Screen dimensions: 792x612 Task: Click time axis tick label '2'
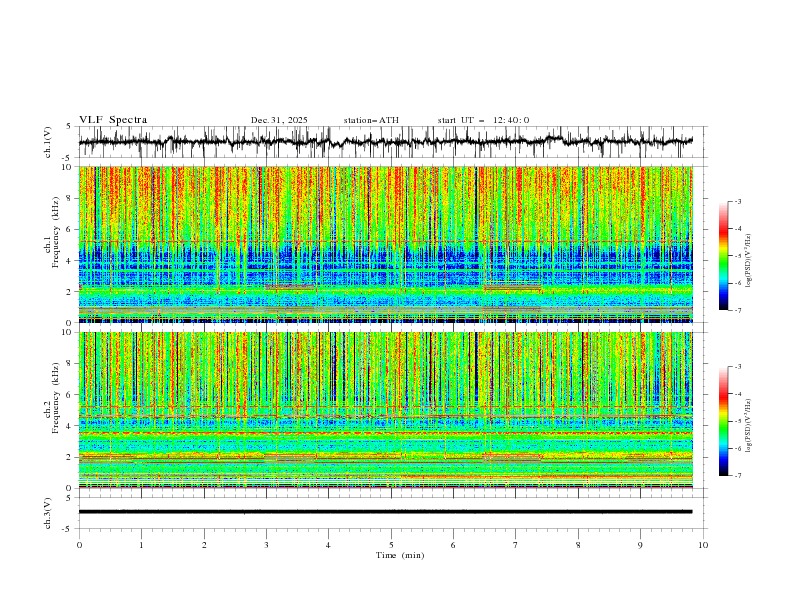204,545
